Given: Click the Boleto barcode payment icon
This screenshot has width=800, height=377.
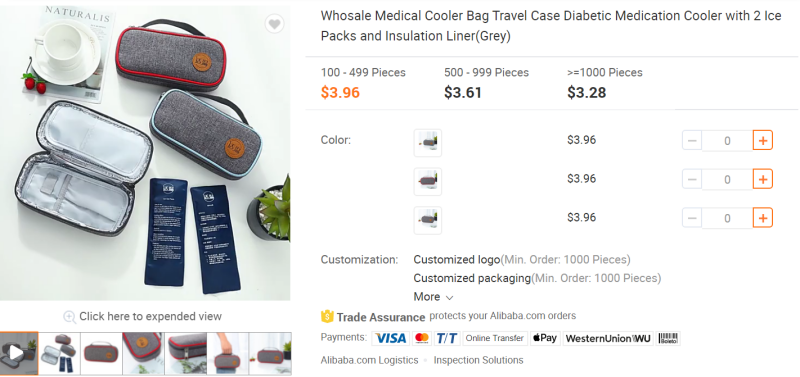Looking at the screenshot, I should point(668,338).
